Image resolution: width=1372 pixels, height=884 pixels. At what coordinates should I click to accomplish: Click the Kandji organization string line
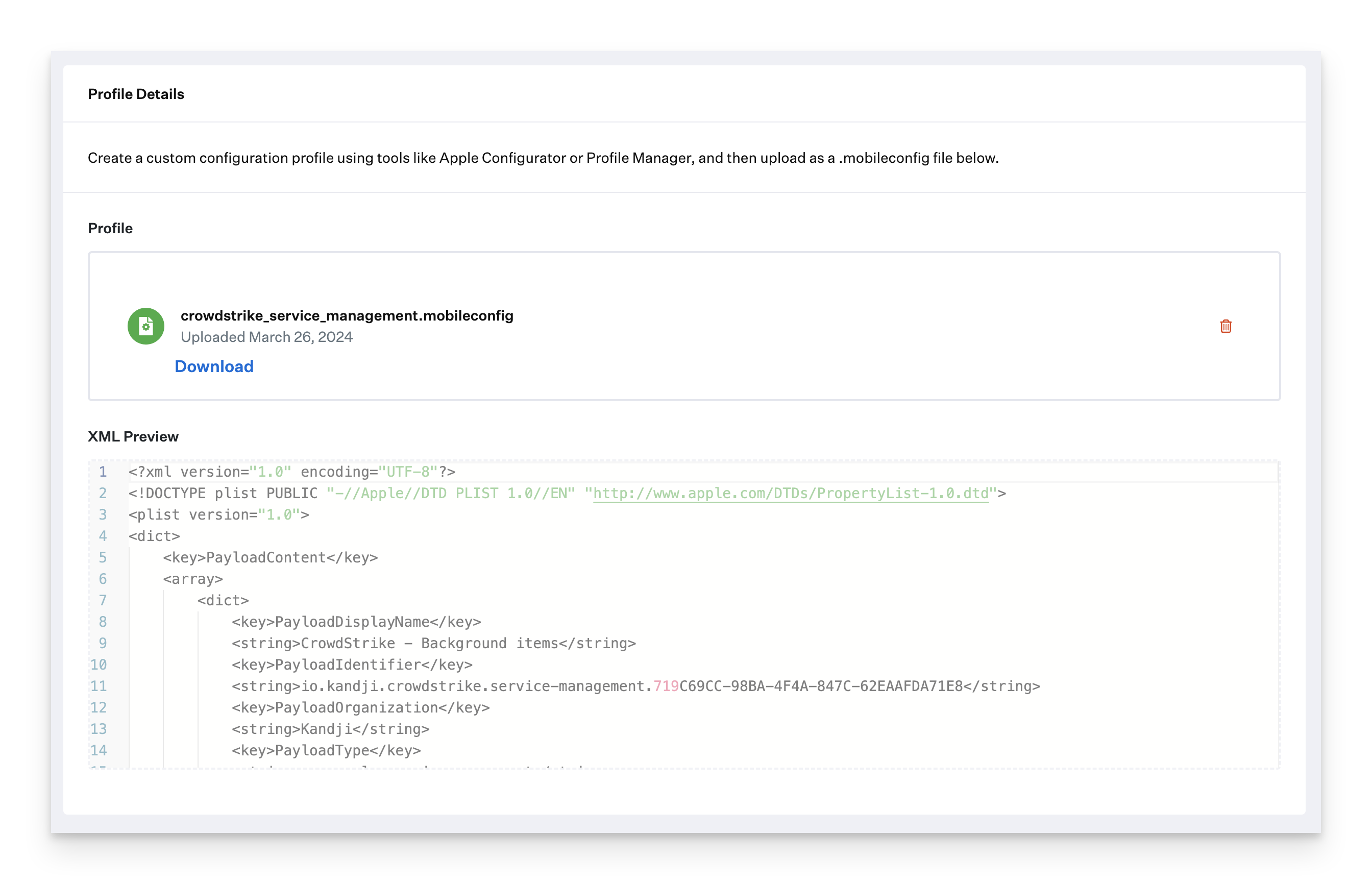[330, 729]
